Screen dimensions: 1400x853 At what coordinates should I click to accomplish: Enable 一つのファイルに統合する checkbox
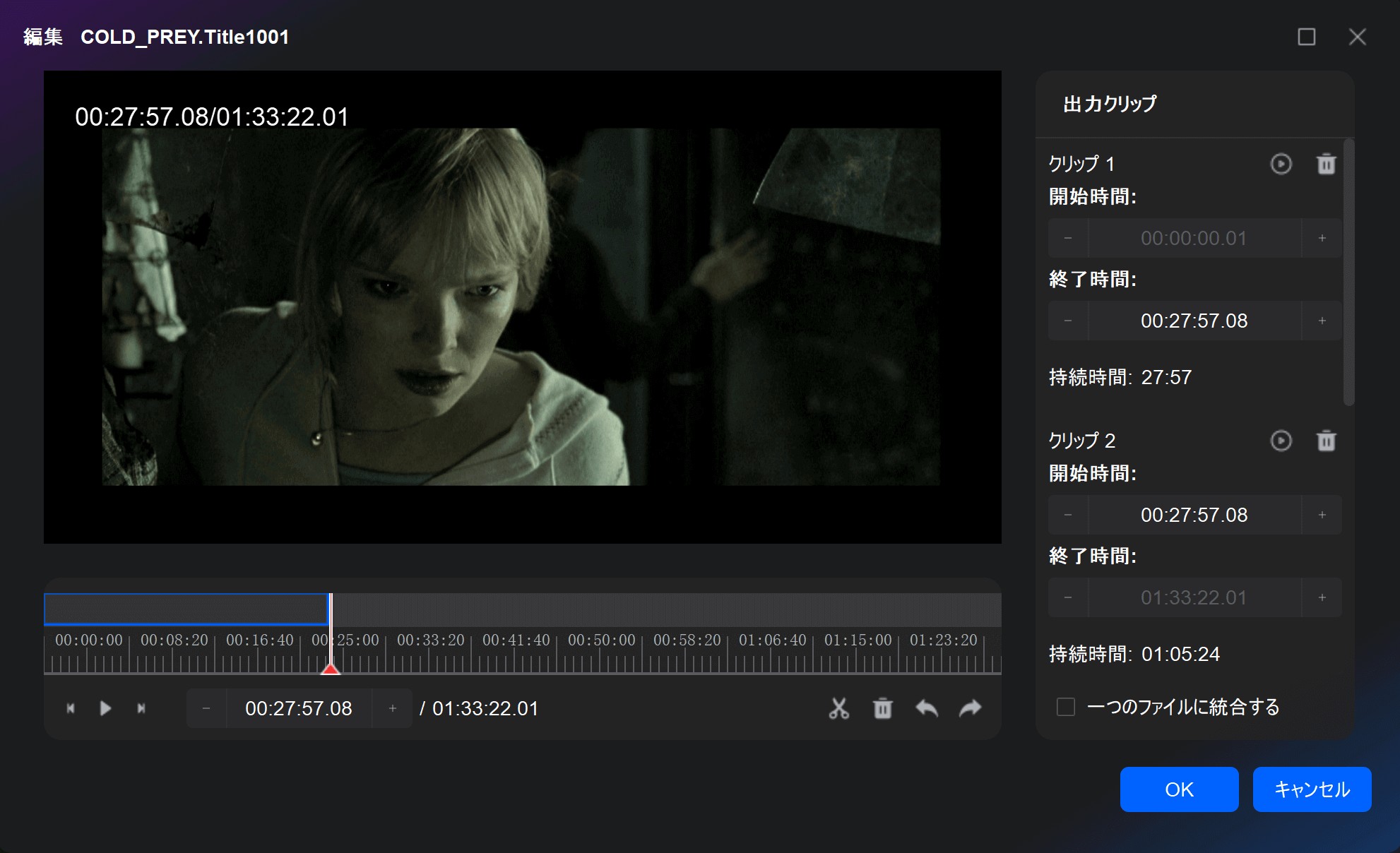pyautogui.click(x=1066, y=707)
